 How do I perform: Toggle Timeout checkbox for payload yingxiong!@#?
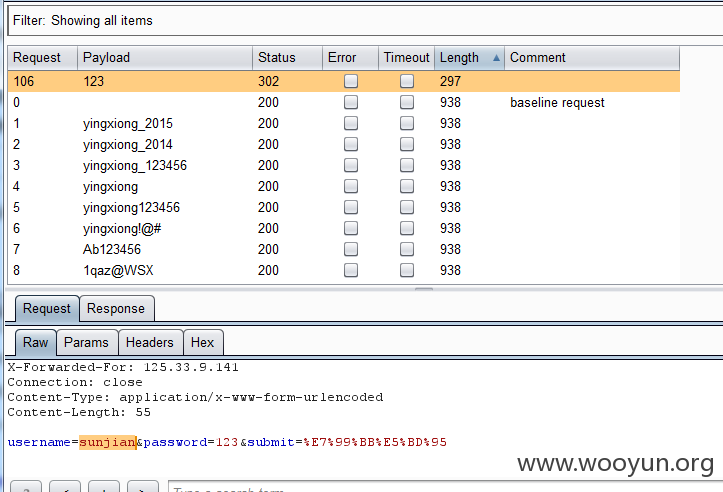point(407,228)
